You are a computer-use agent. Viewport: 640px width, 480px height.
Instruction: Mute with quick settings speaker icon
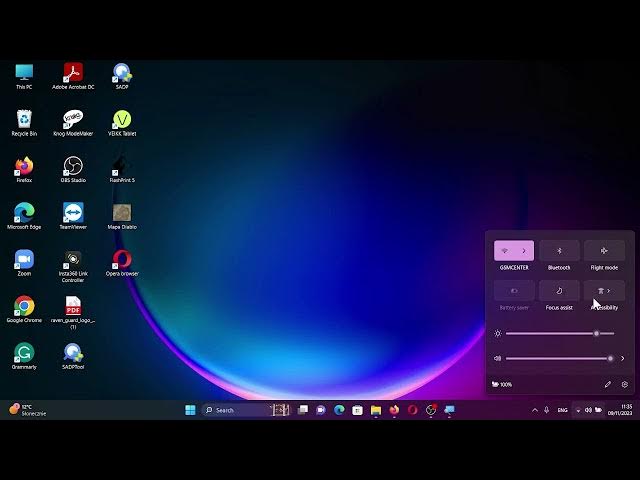tap(497, 358)
